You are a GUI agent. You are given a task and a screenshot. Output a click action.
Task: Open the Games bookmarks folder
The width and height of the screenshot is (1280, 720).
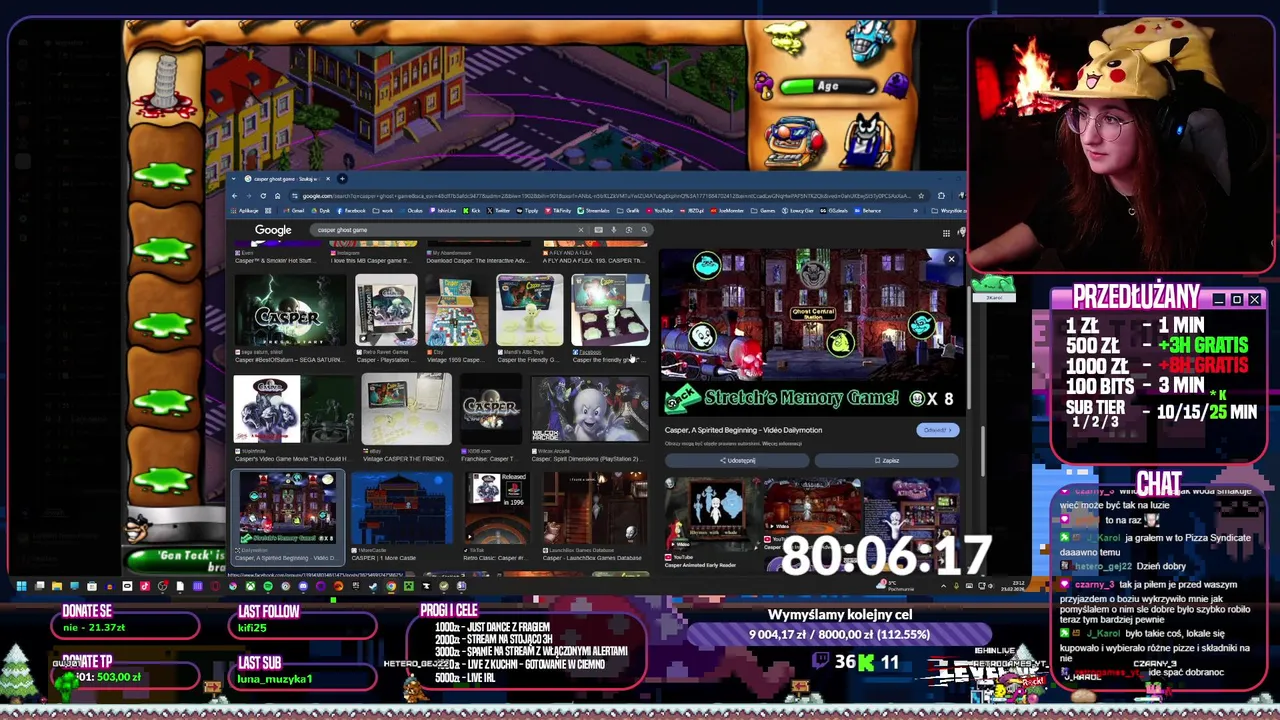pyautogui.click(x=763, y=211)
